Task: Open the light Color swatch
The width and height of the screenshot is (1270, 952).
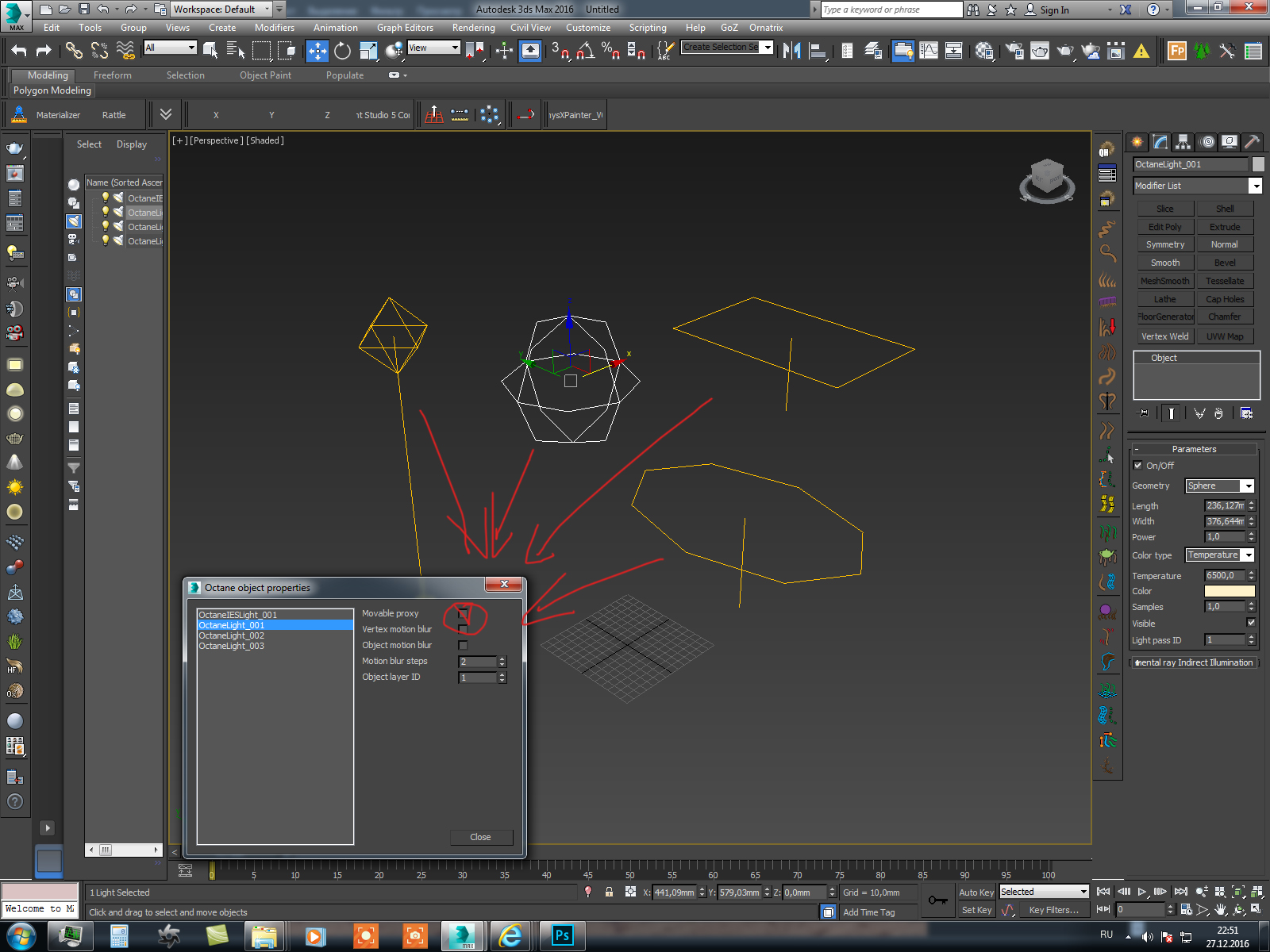Action: coord(1230,591)
